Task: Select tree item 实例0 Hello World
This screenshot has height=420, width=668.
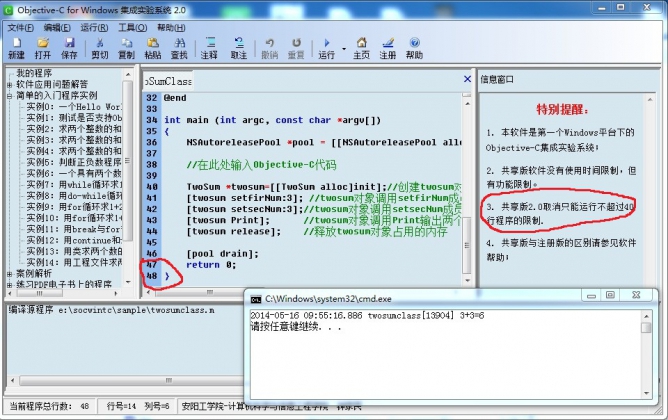Action: click(x=74, y=106)
